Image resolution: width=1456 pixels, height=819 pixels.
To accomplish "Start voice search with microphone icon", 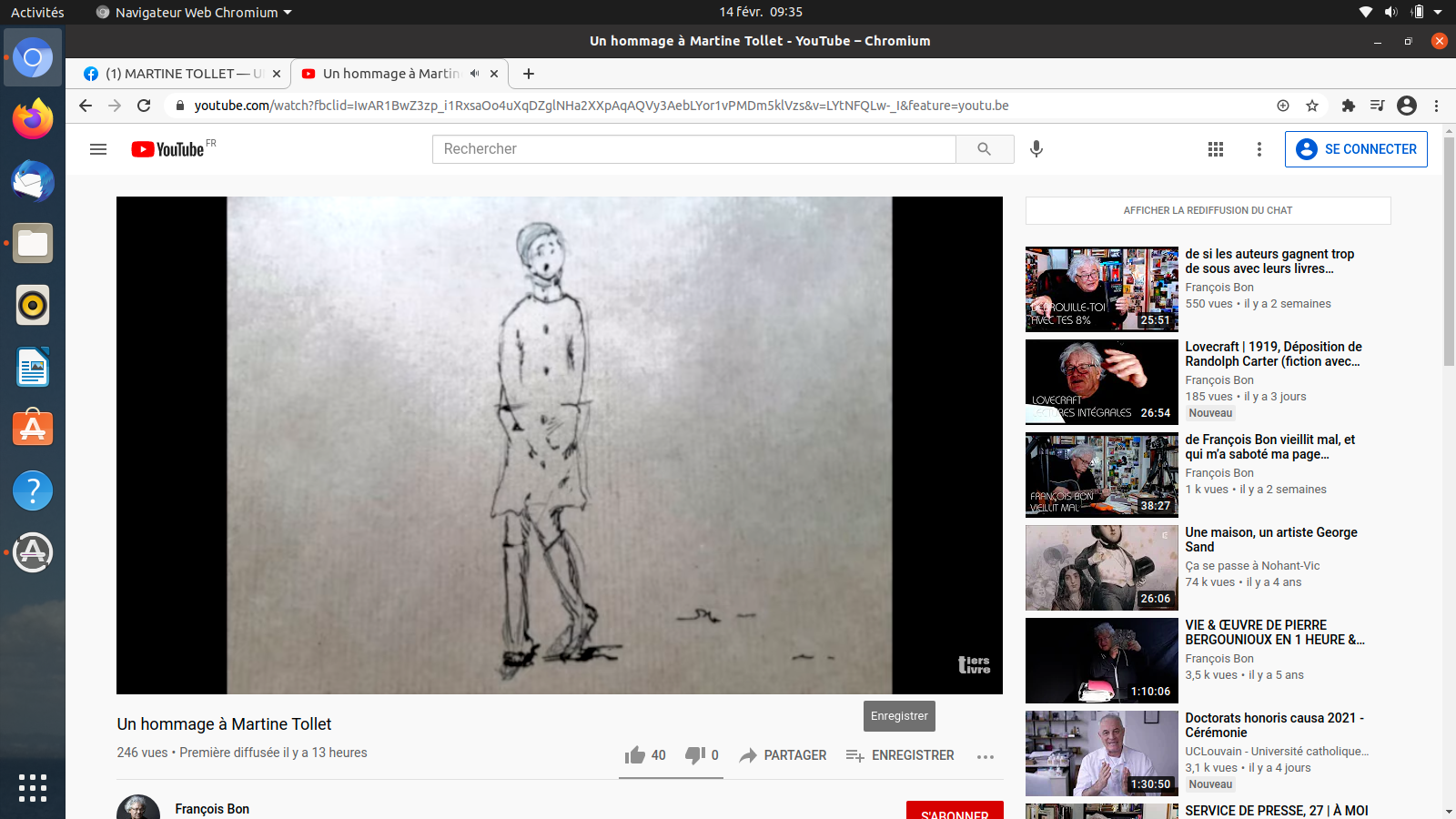I will coord(1036,149).
